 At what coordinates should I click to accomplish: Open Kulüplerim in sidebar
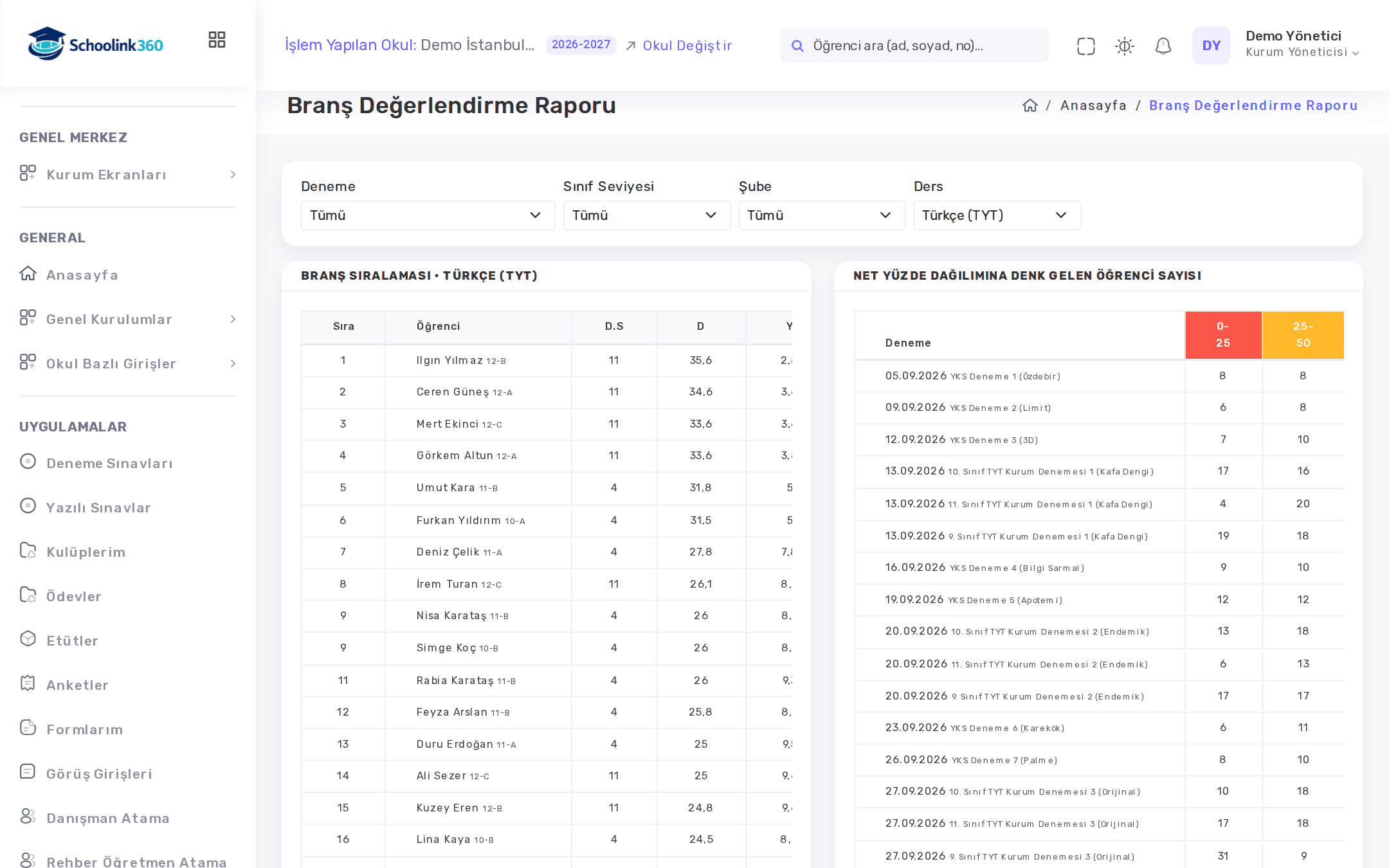[86, 552]
